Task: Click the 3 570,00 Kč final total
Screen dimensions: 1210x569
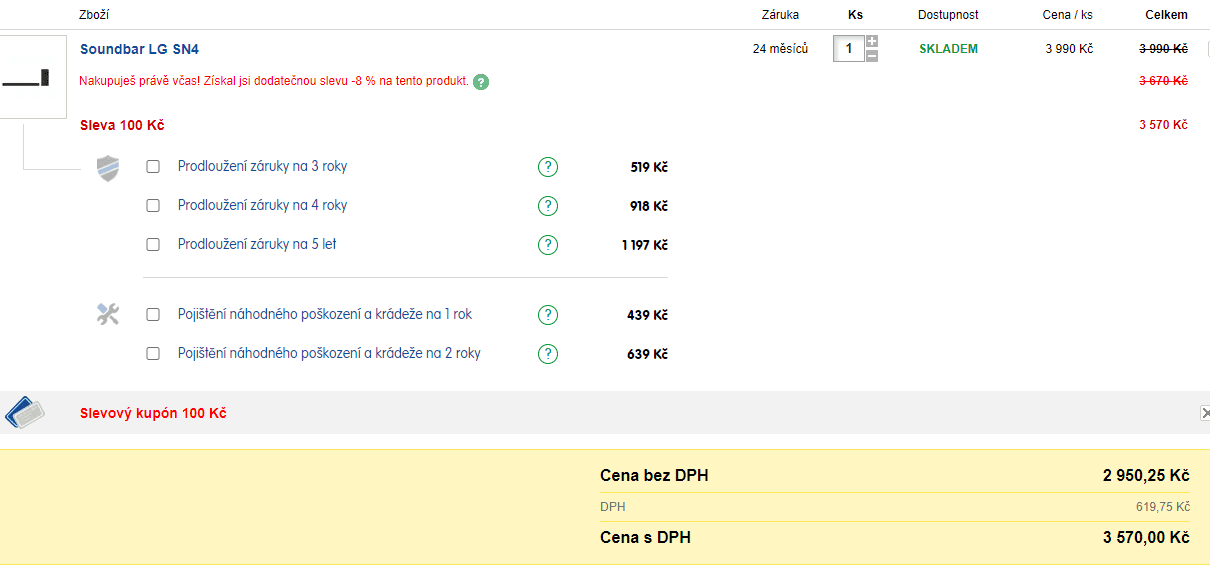Action: pyautogui.click(x=1146, y=538)
